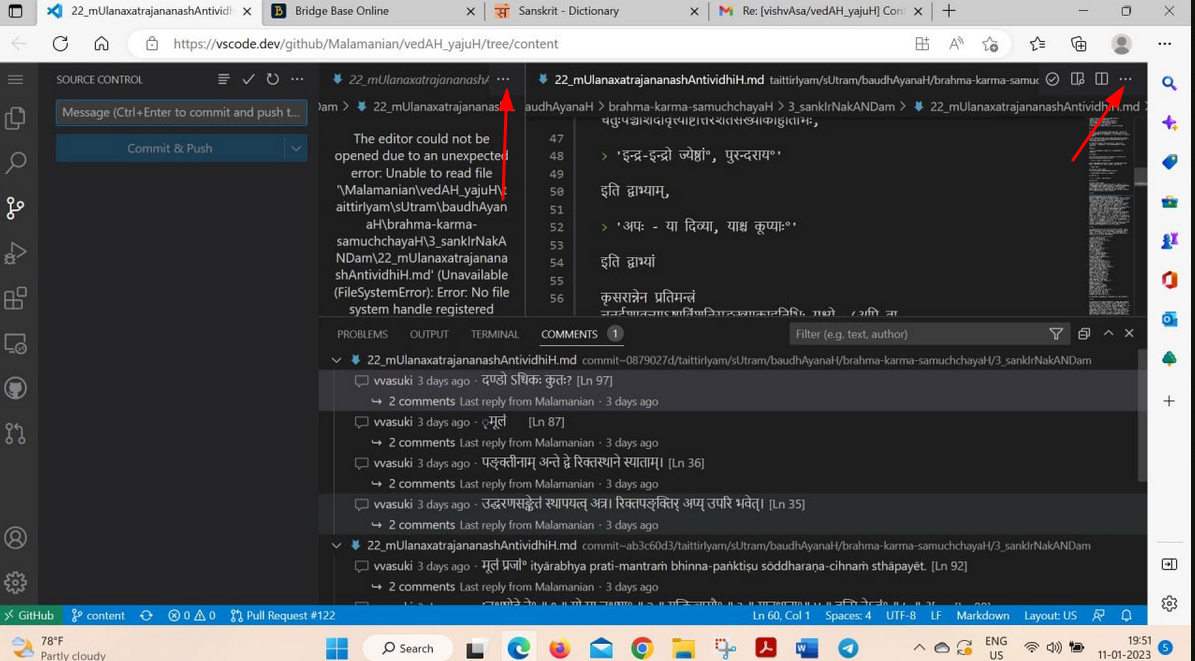
Task: Change the UTF-8 file encoding
Action: 901,615
